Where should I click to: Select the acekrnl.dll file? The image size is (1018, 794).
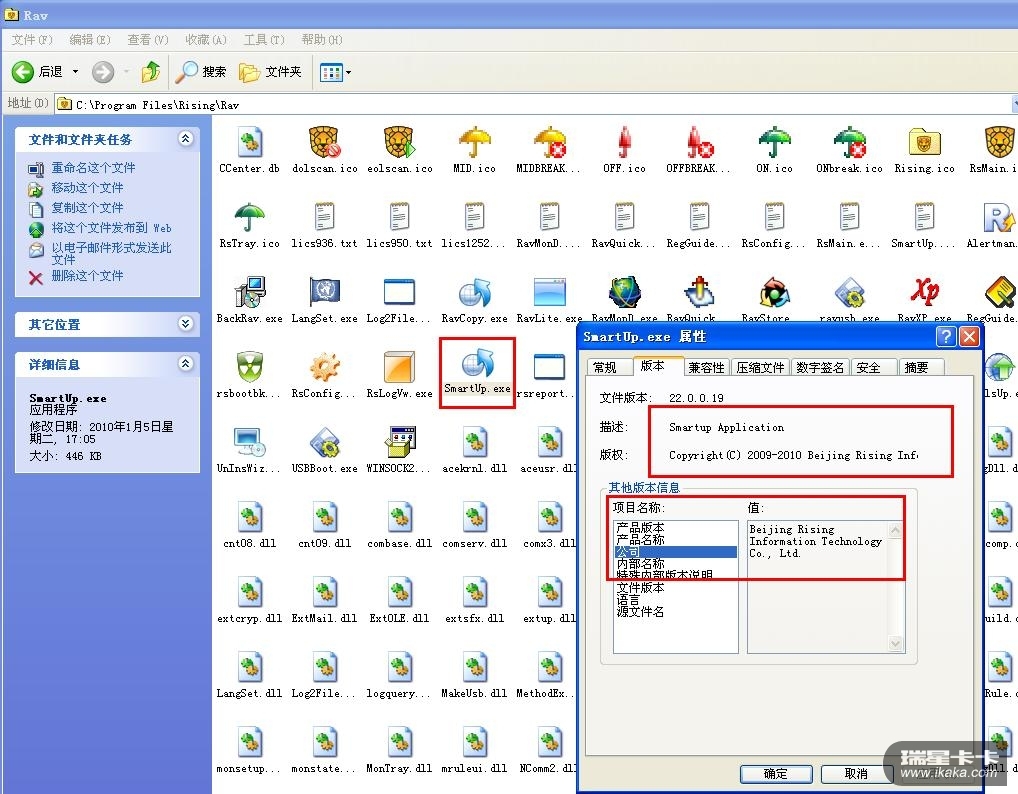475,442
